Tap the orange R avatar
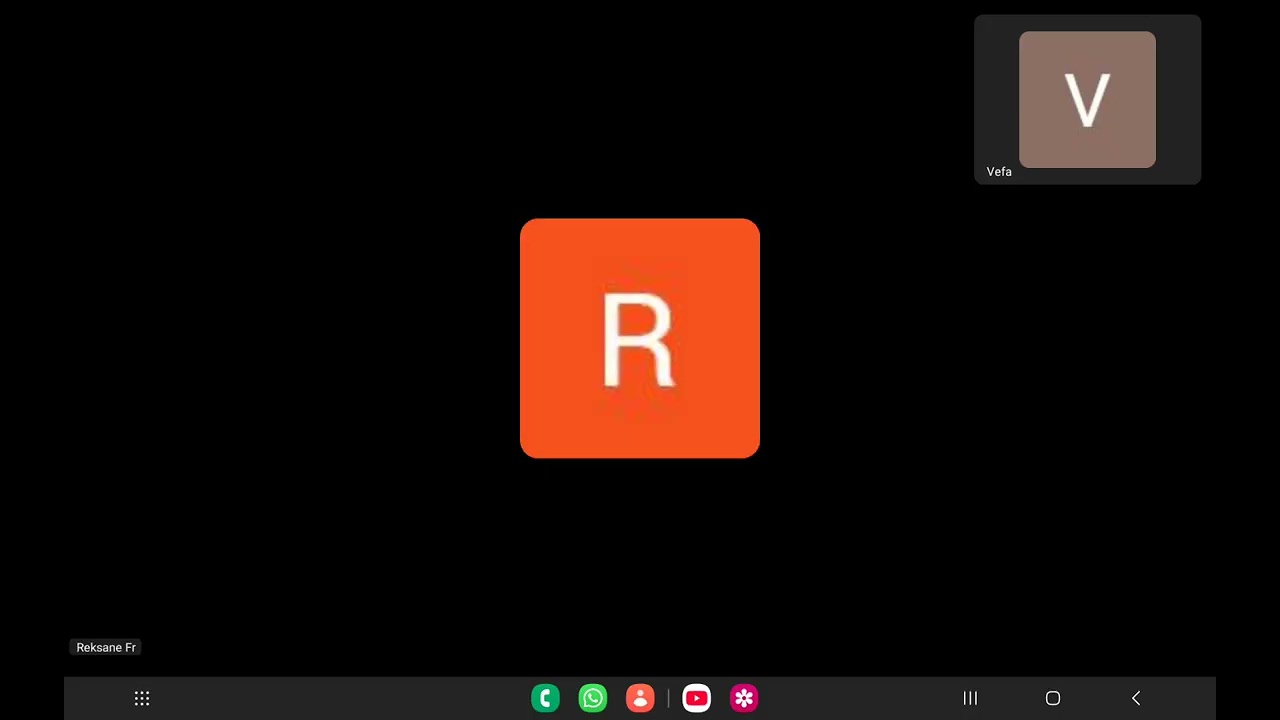The image size is (1280, 720). point(640,338)
